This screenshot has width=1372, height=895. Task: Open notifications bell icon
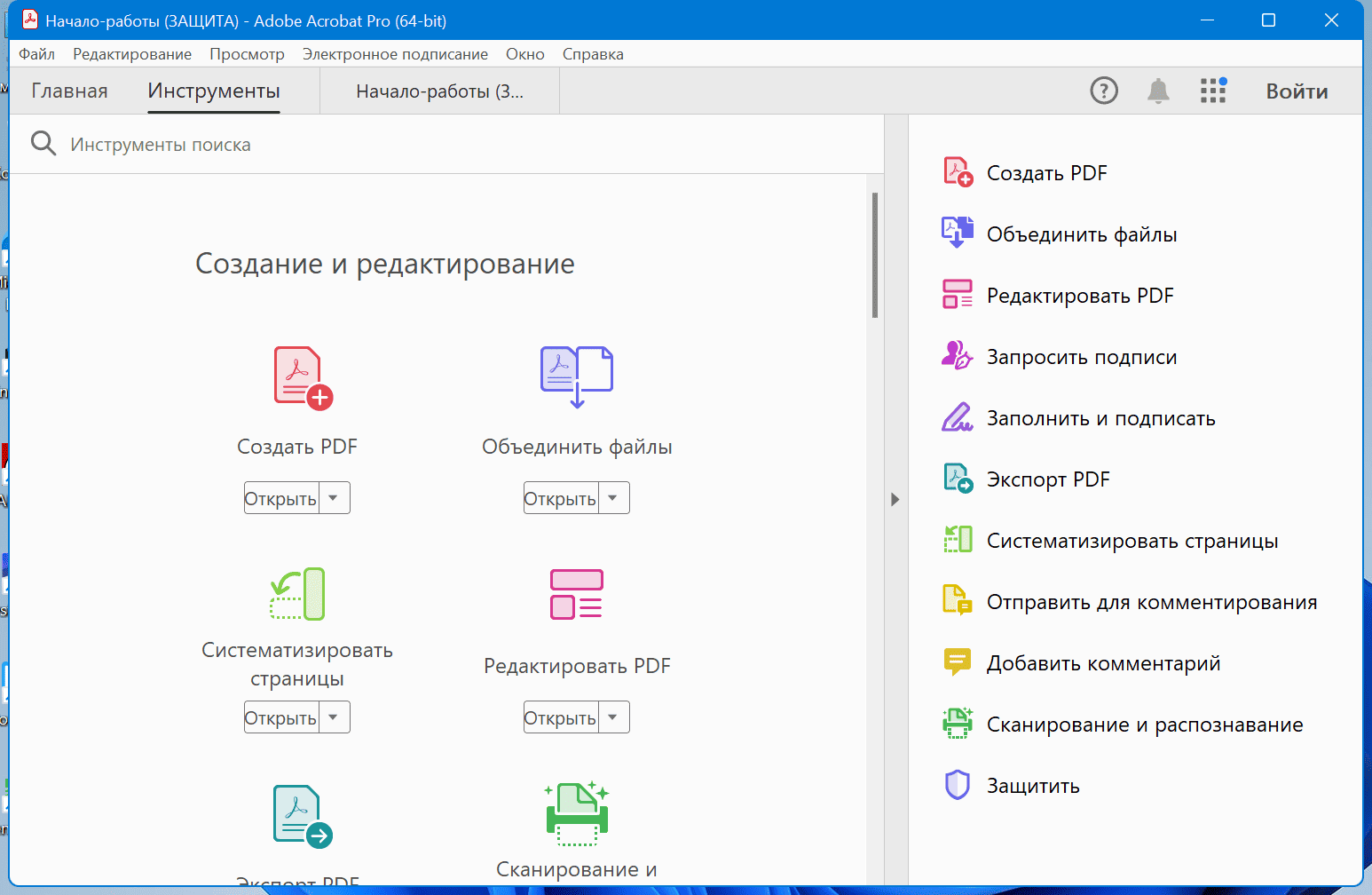(1158, 91)
